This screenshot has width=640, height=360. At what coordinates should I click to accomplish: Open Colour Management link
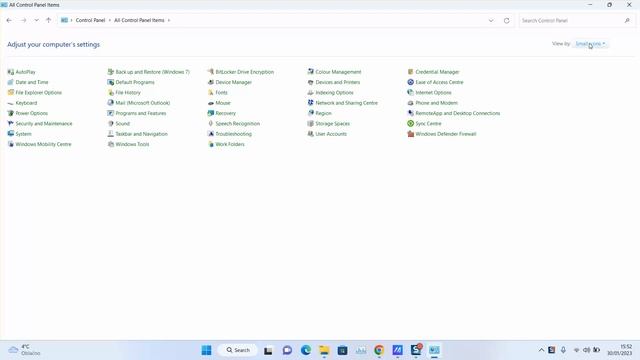(x=338, y=72)
